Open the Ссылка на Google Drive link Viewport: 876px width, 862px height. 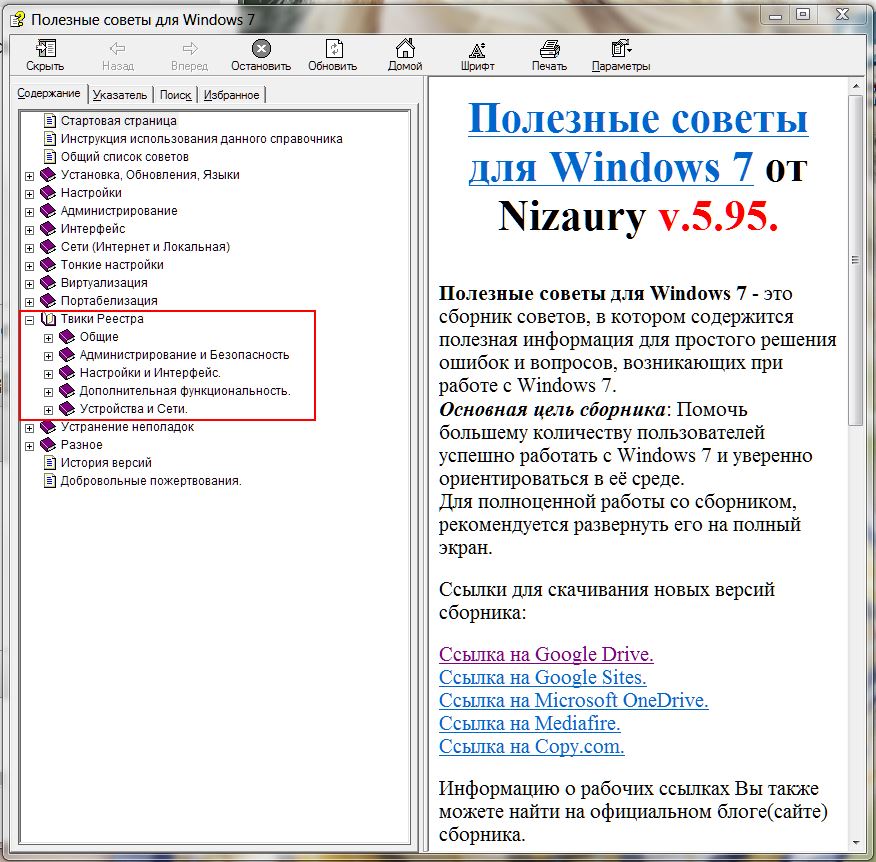546,654
